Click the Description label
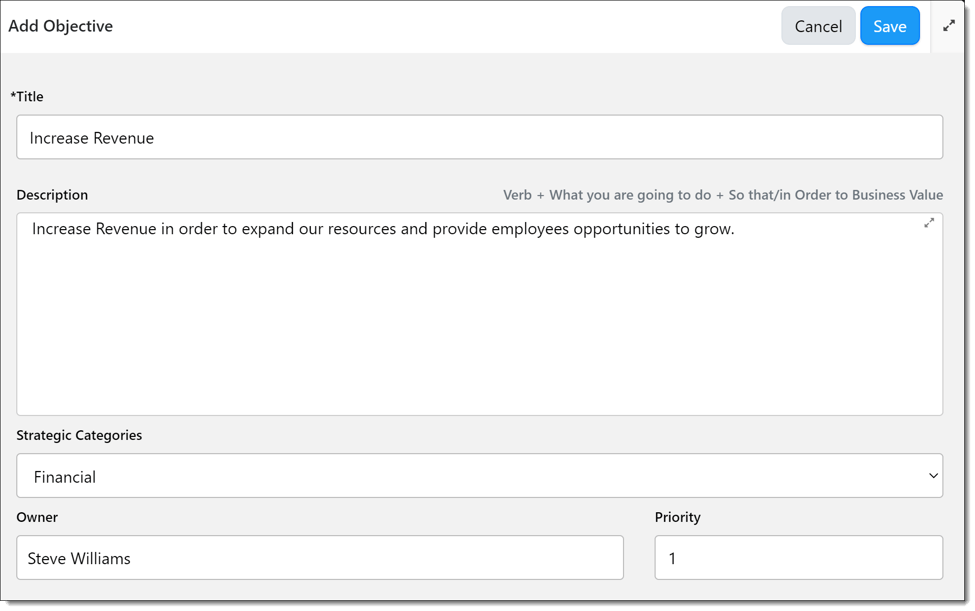Image resolution: width=975 pixels, height=611 pixels. [52, 195]
